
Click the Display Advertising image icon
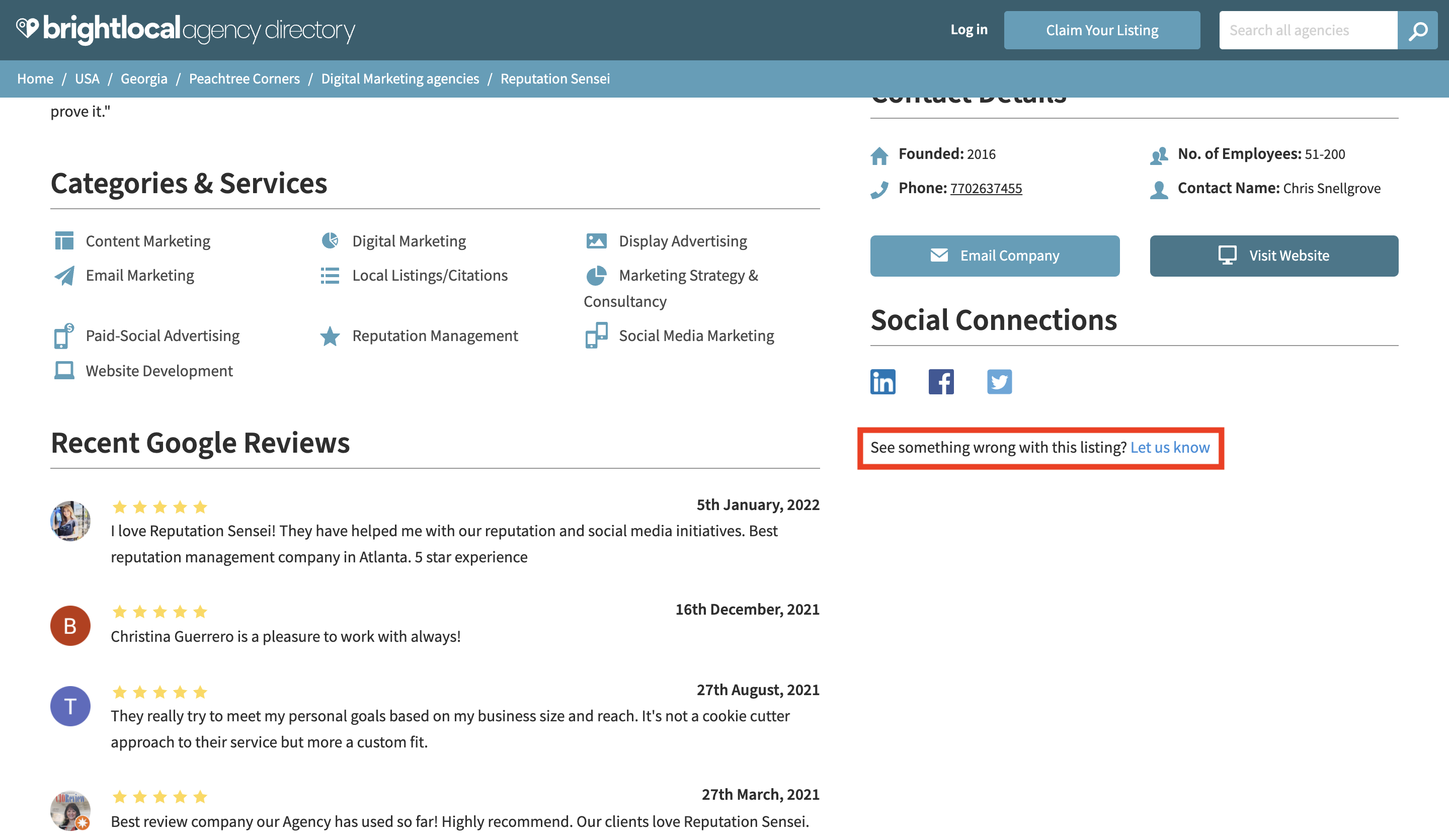596,241
